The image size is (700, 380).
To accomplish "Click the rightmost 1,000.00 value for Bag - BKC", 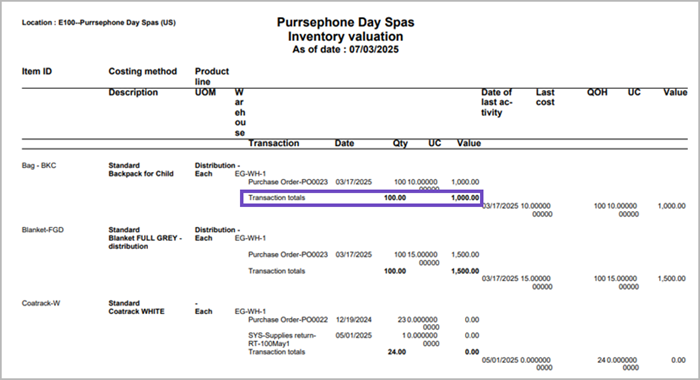I will tap(671, 206).
